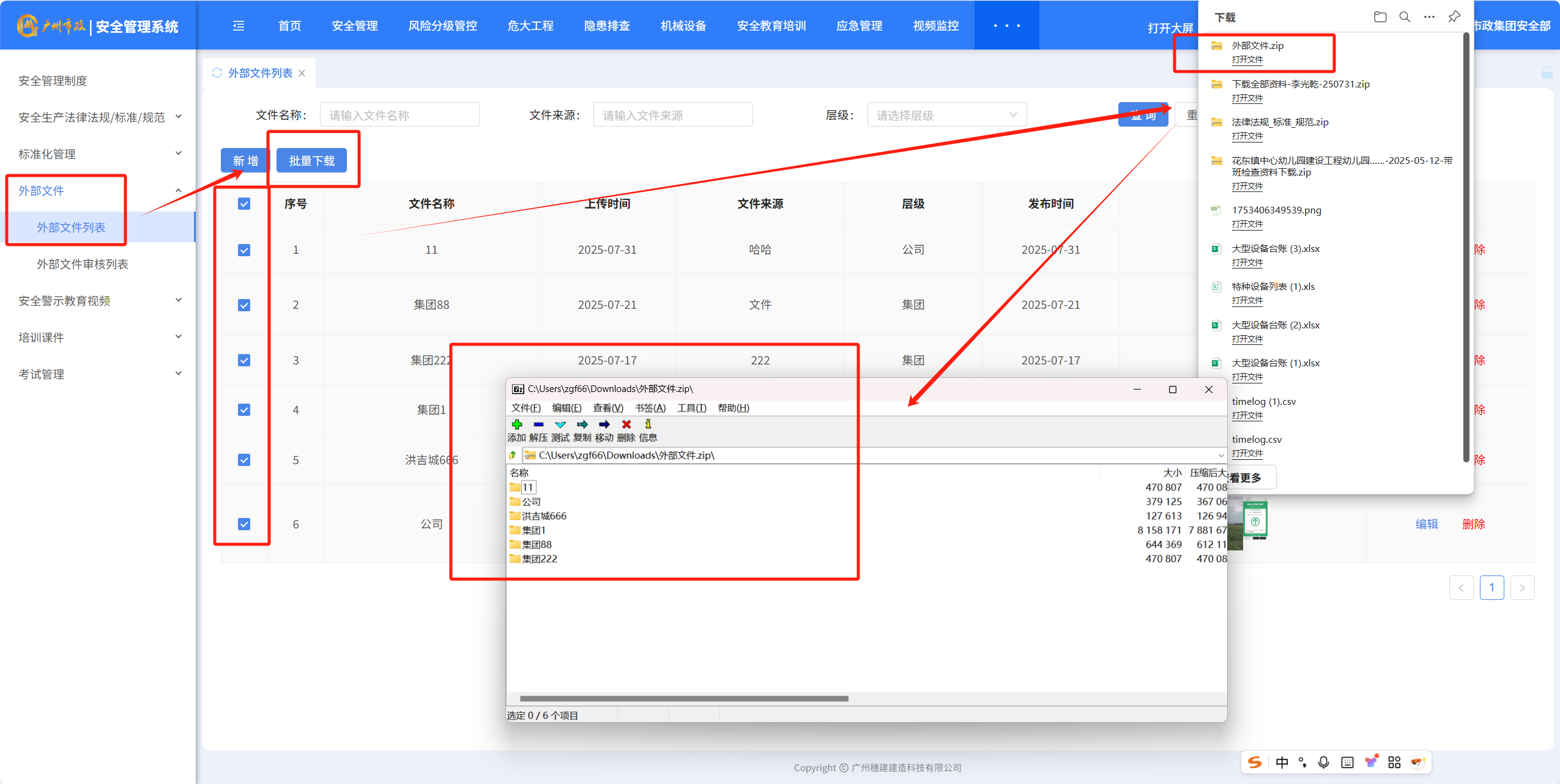Pin the downloads panel with pin icon
1560x784 pixels.
1454,17
